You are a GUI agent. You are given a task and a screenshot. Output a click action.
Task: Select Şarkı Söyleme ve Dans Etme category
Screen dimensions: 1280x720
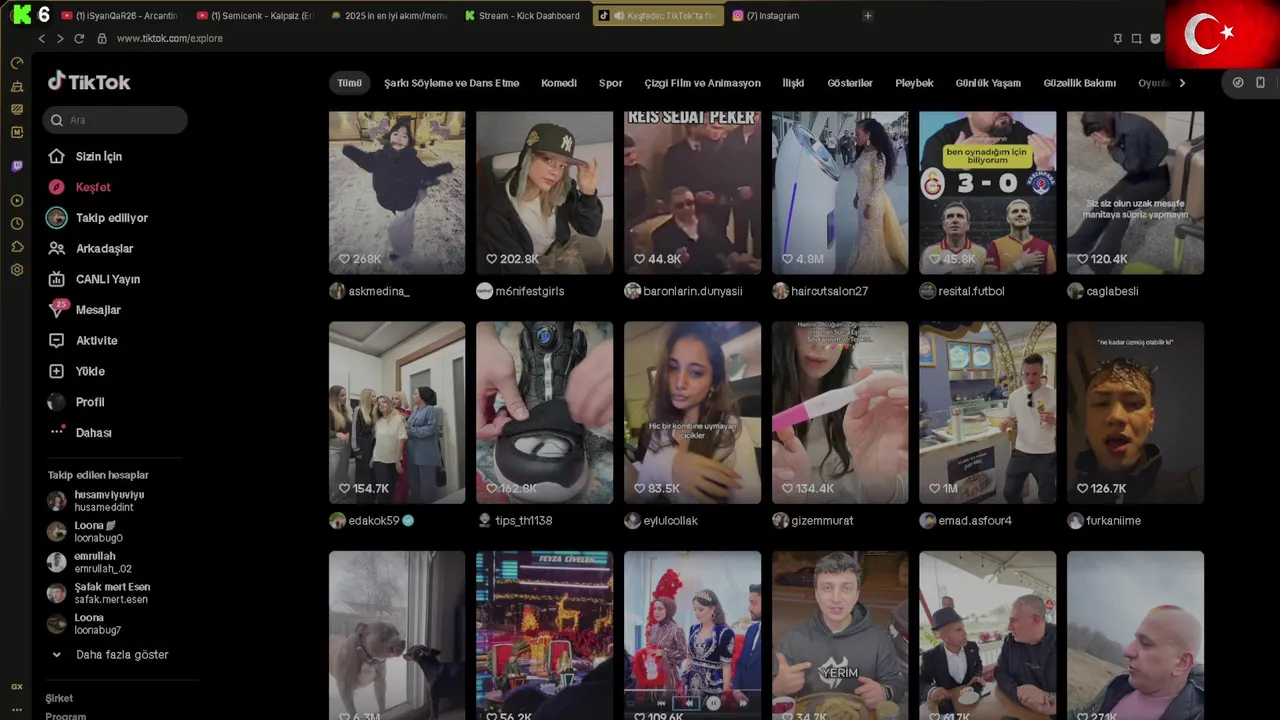coord(451,83)
